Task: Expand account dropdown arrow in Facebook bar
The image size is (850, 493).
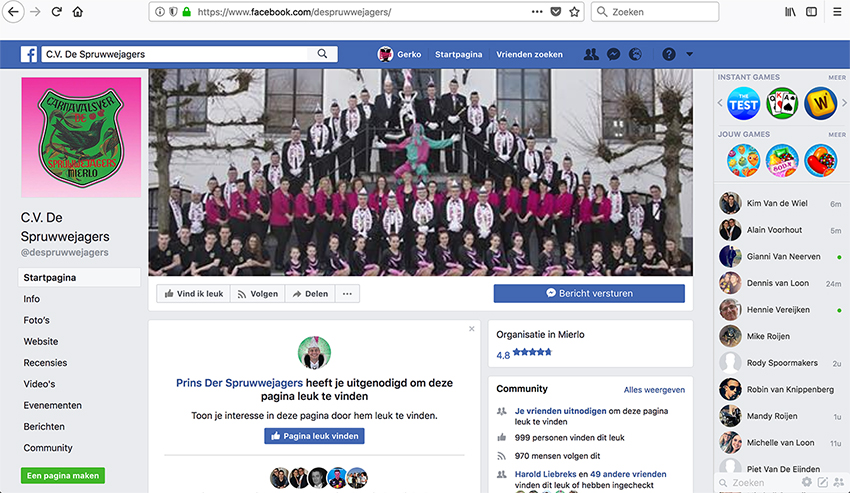Action: 690,54
